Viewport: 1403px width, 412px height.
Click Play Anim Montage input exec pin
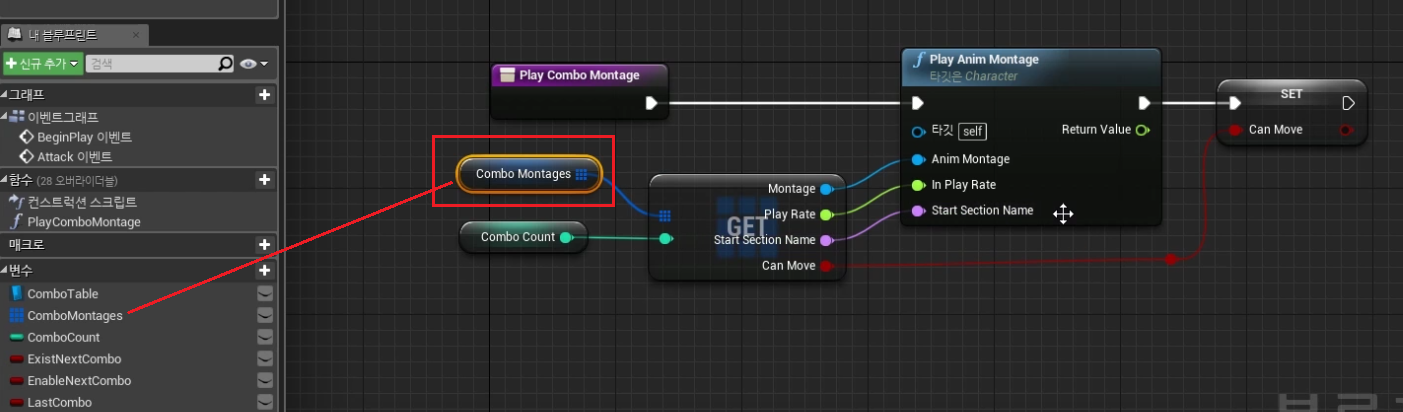coord(918,102)
